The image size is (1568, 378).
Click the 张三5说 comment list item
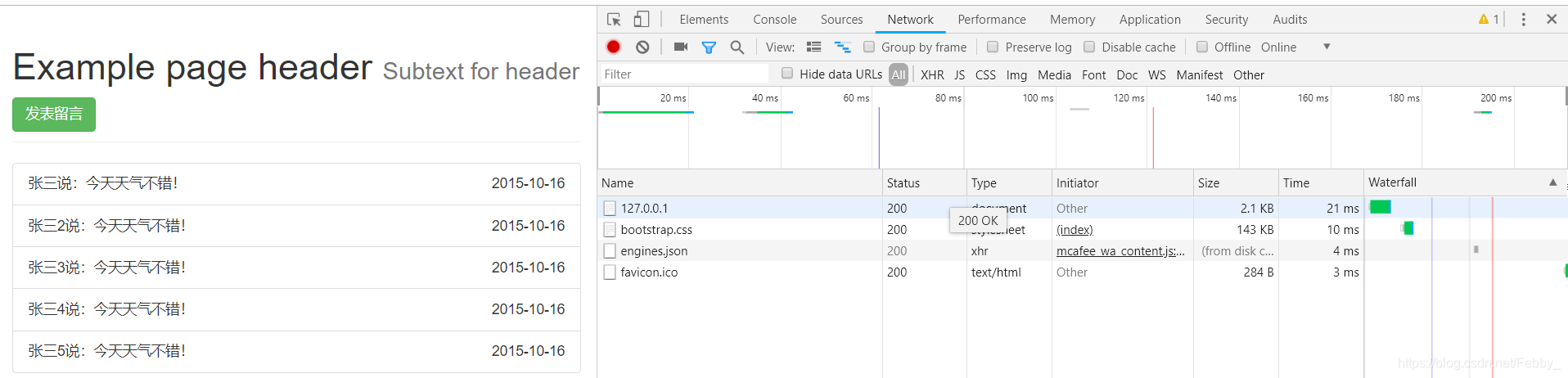[296, 351]
